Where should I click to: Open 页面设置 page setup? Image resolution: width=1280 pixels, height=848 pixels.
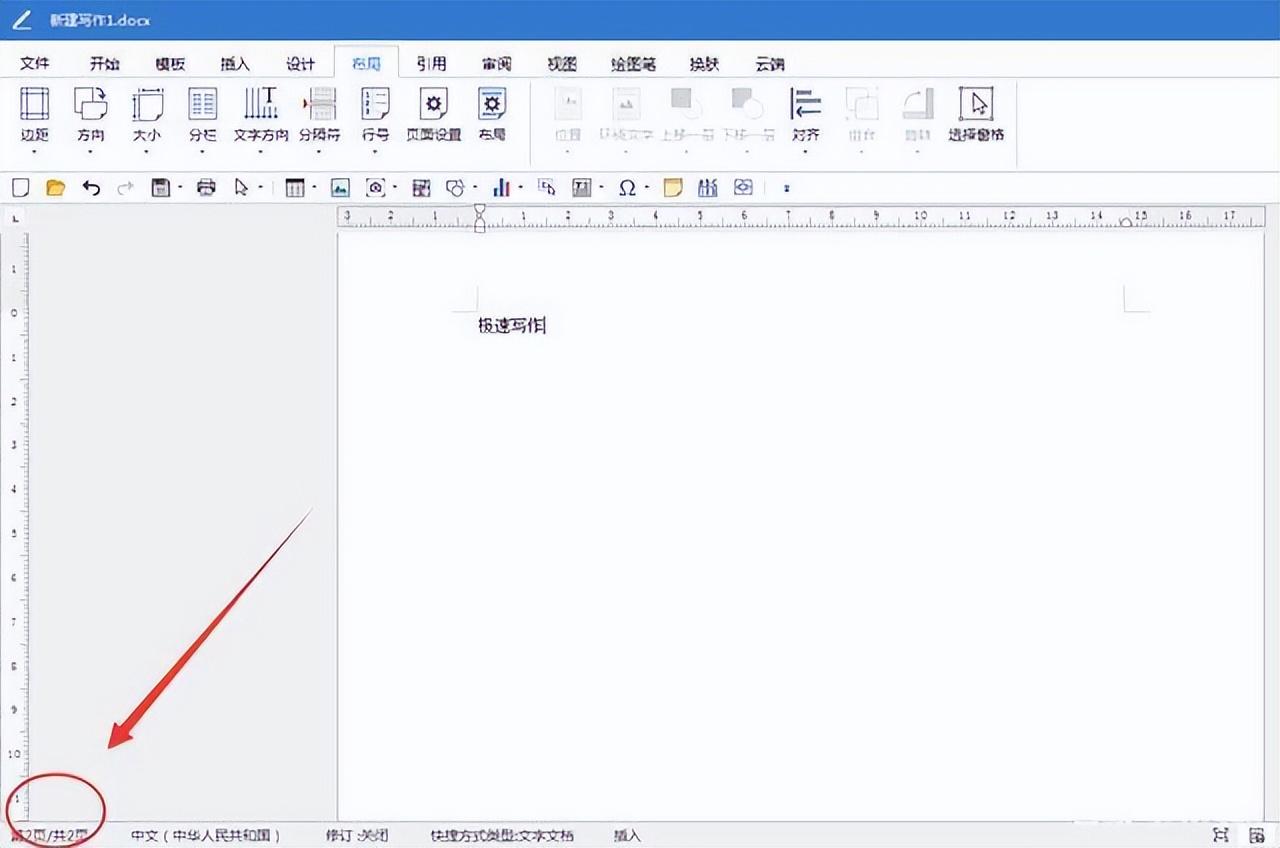(x=433, y=114)
